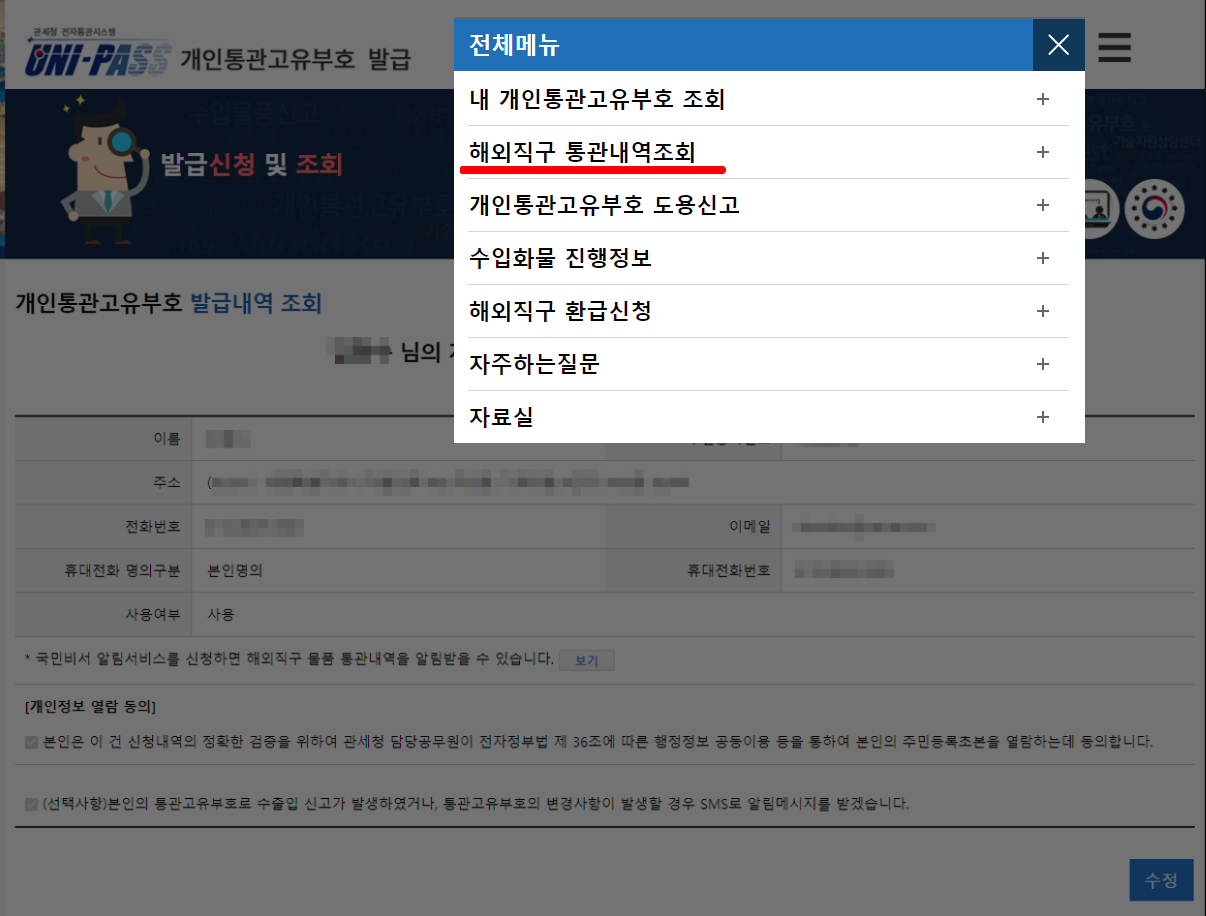Toggle SMS 알림메시지 optional checkbox

[x=32, y=804]
